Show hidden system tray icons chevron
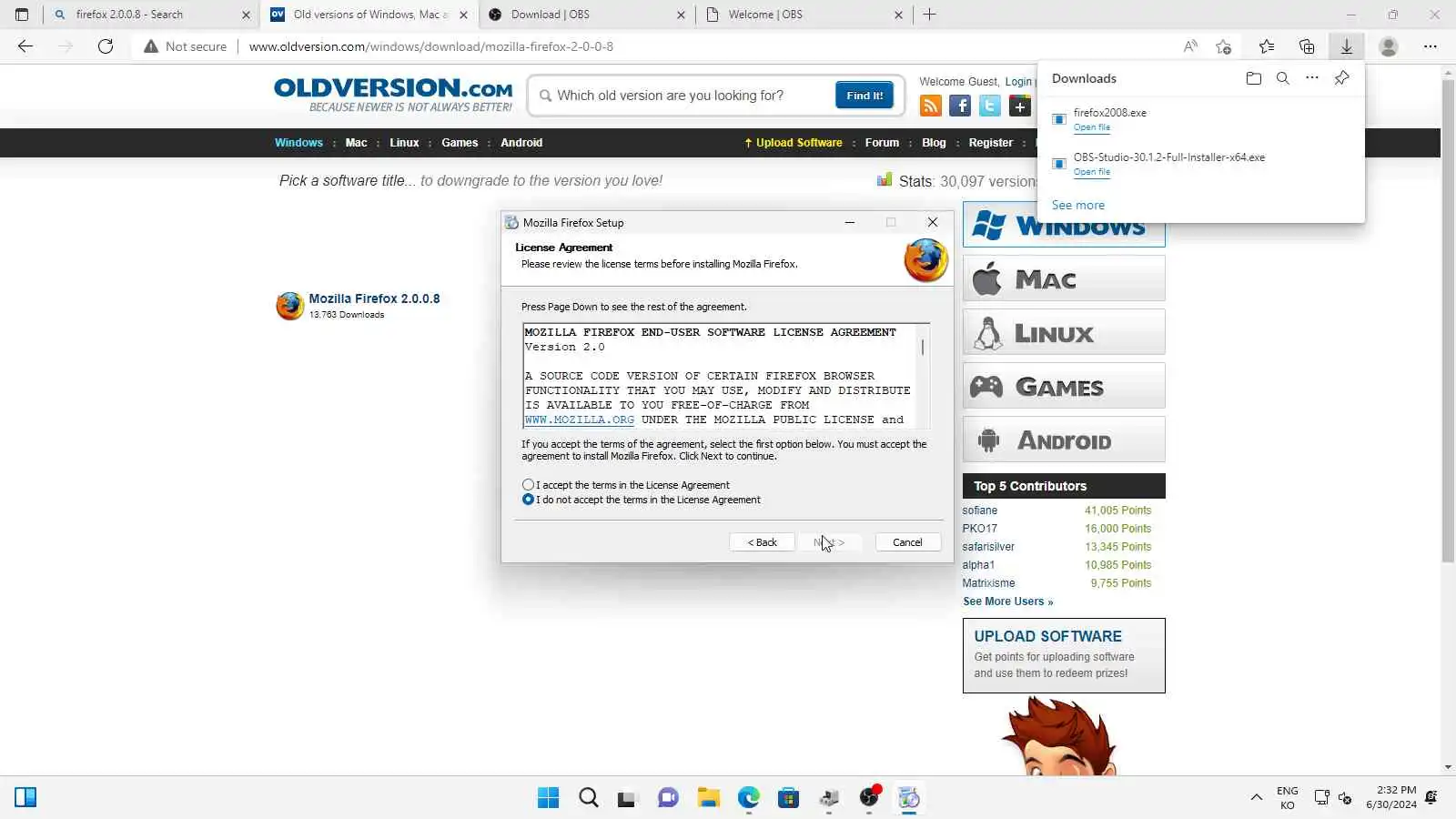Image resolution: width=1456 pixels, height=819 pixels. click(1257, 798)
